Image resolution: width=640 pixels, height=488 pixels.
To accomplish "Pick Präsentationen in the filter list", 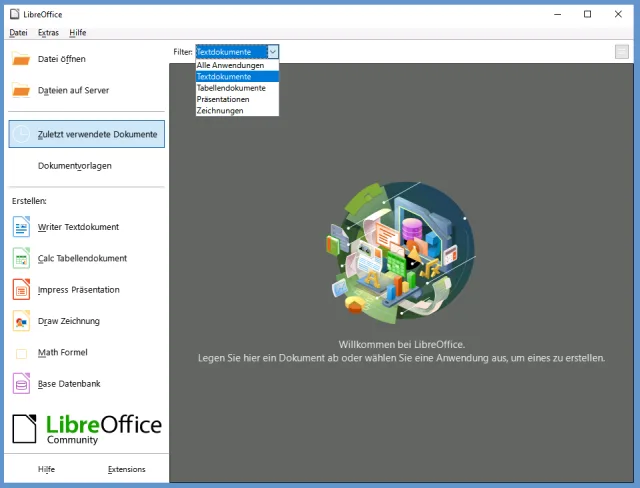I will tap(222, 99).
